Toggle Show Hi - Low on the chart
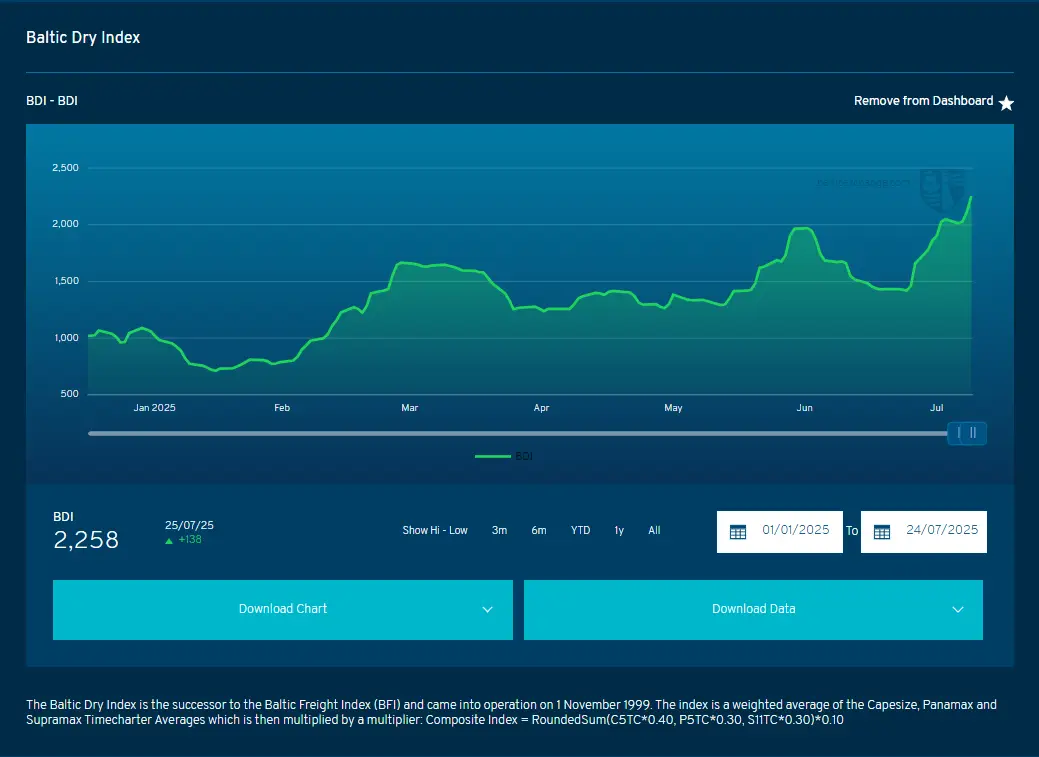This screenshot has height=757, width=1039. coord(435,531)
